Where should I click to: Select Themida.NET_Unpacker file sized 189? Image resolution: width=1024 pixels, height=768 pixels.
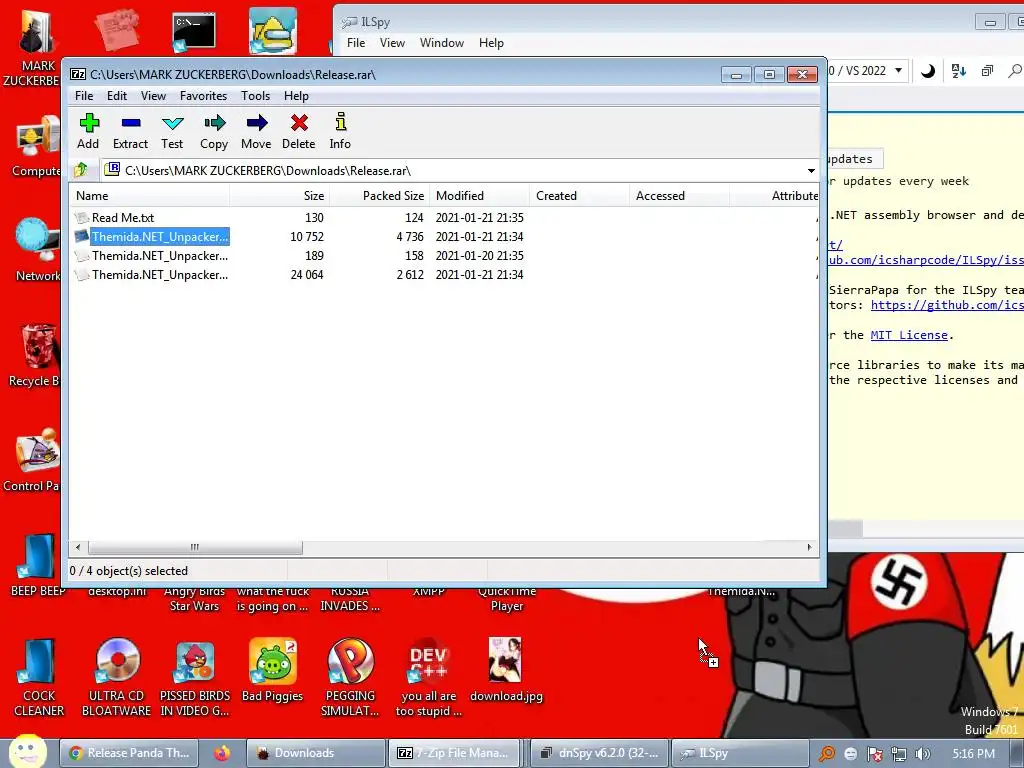(x=159, y=255)
